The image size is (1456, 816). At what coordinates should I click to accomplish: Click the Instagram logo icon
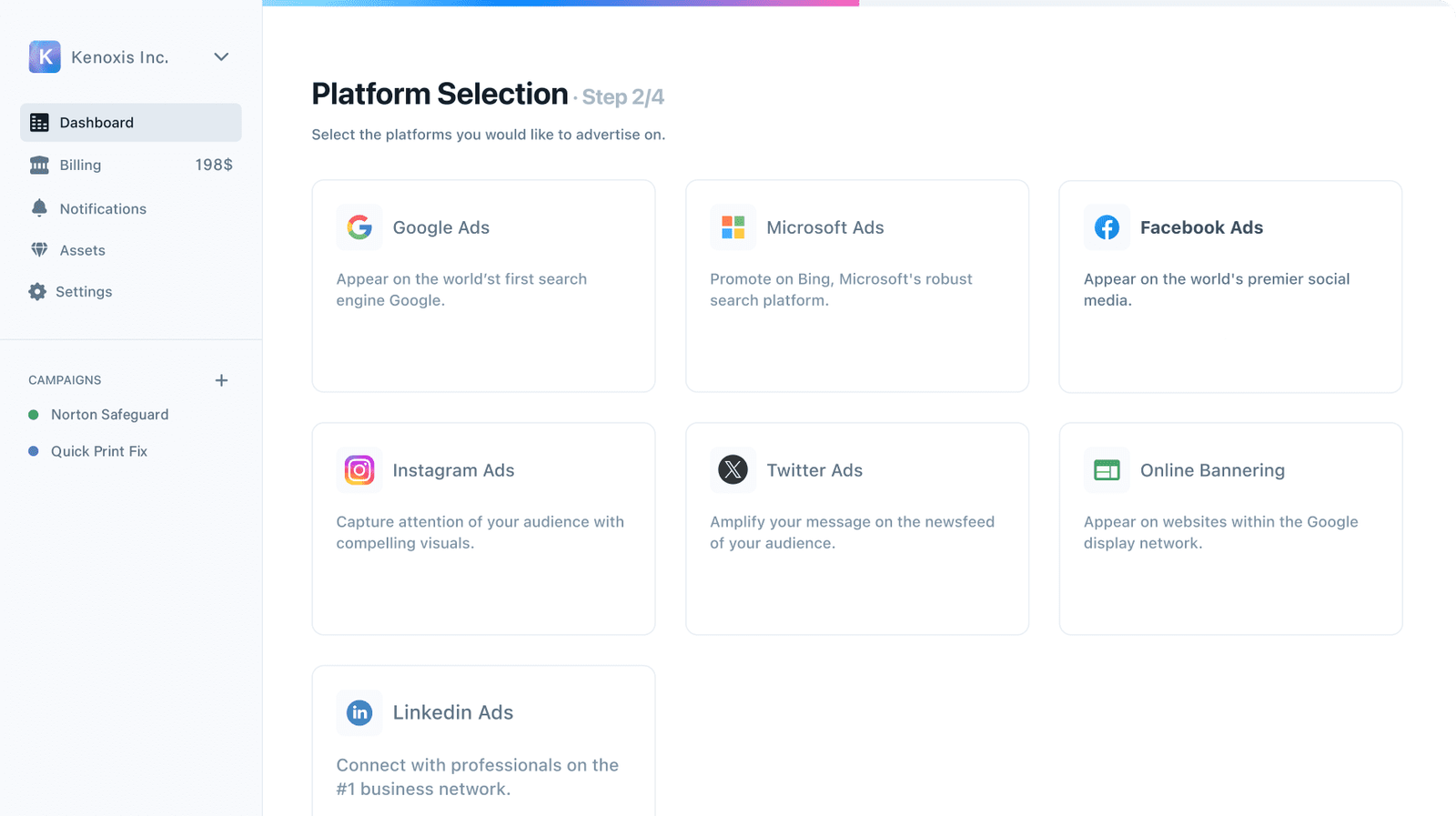(359, 470)
